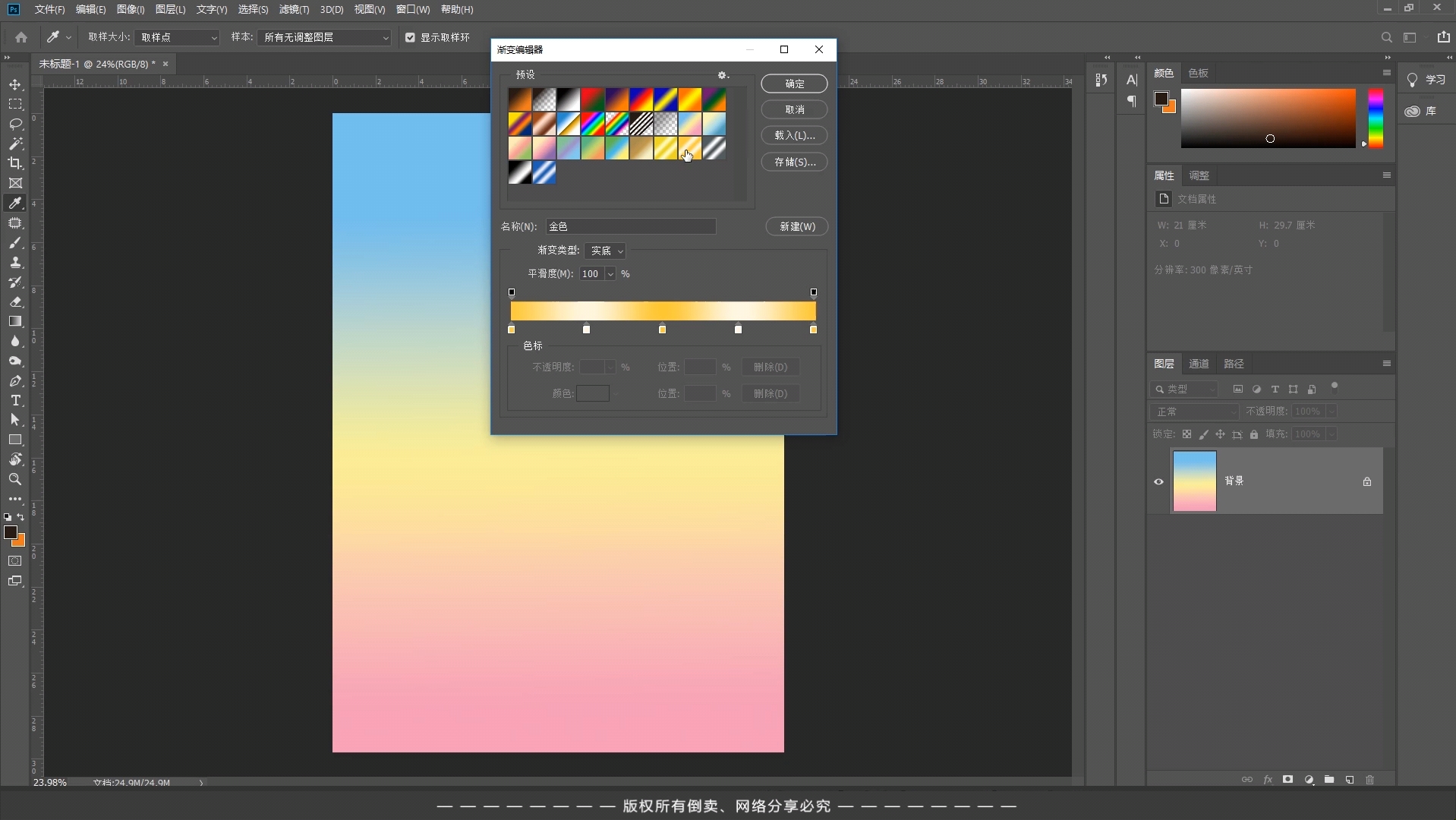Open the 文件(F) menu
This screenshot has width=1456, height=820.
coord(49,9)
